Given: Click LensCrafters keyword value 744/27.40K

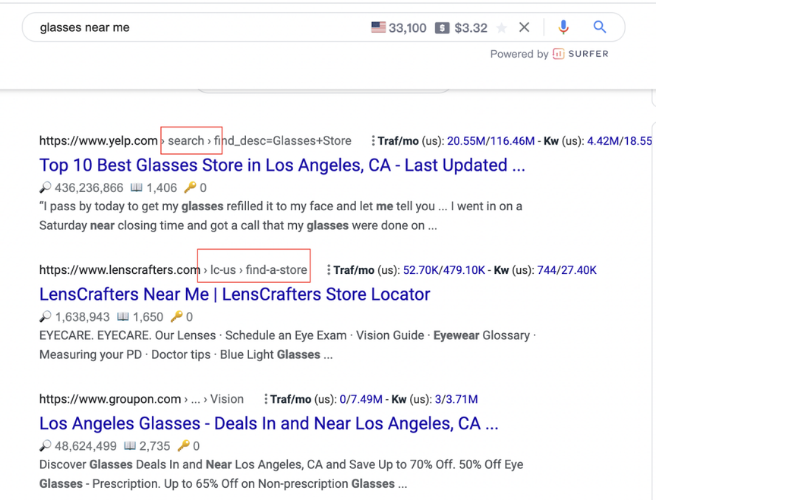Looking at the screenshot, I should 567,270.
